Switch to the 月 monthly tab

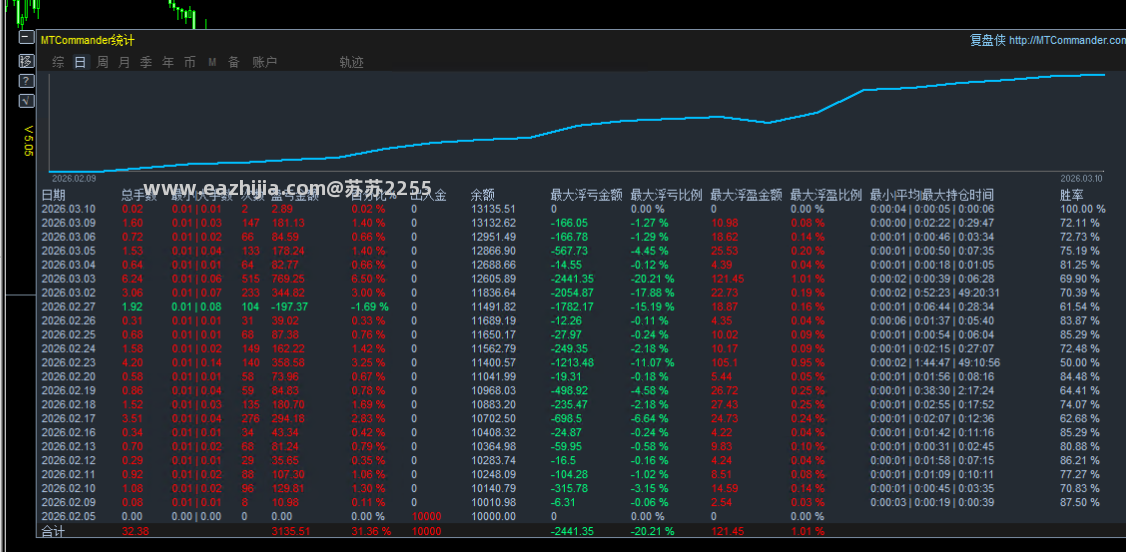tap(124, 62)
